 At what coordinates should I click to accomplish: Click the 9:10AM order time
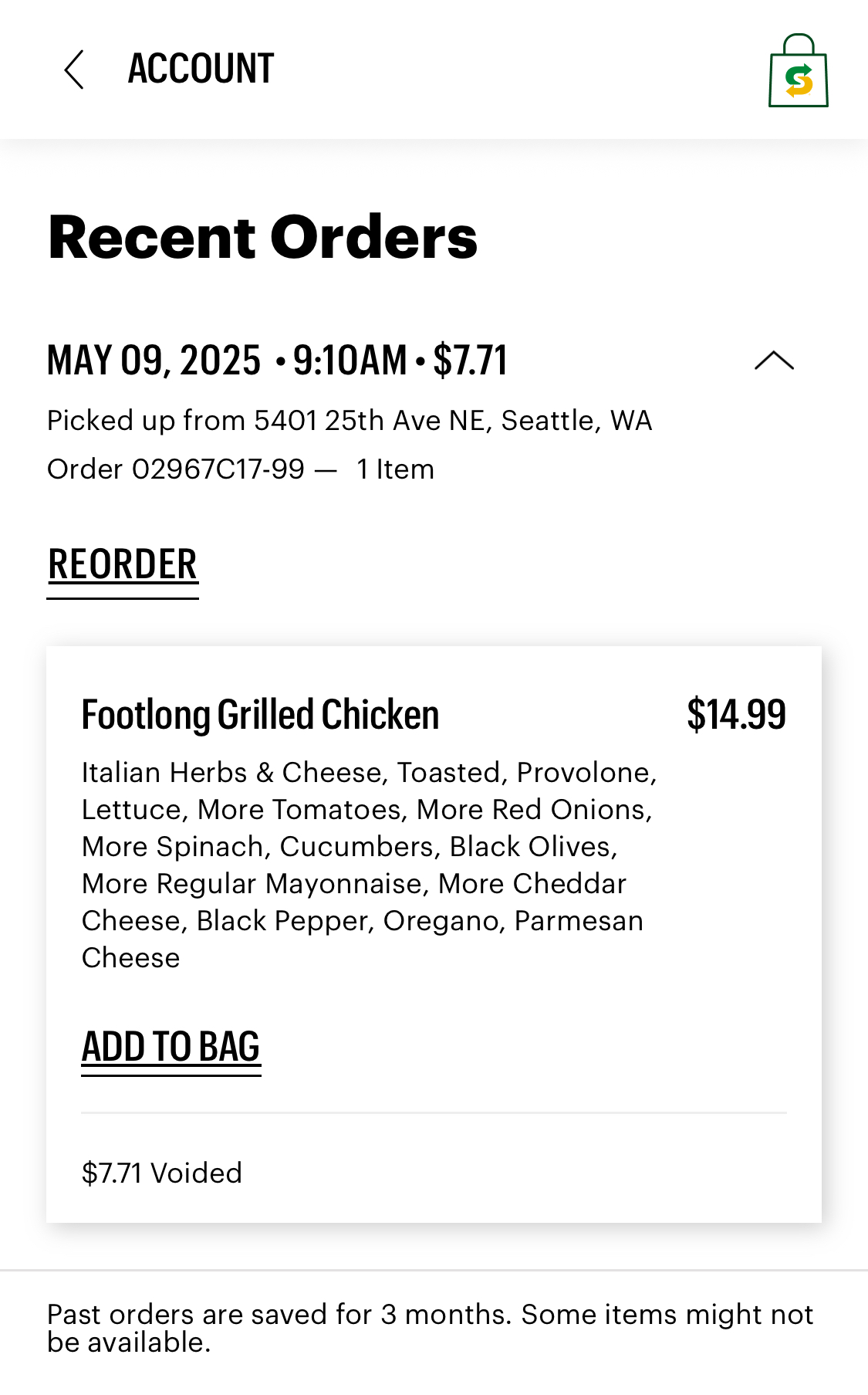coord(350,361)
